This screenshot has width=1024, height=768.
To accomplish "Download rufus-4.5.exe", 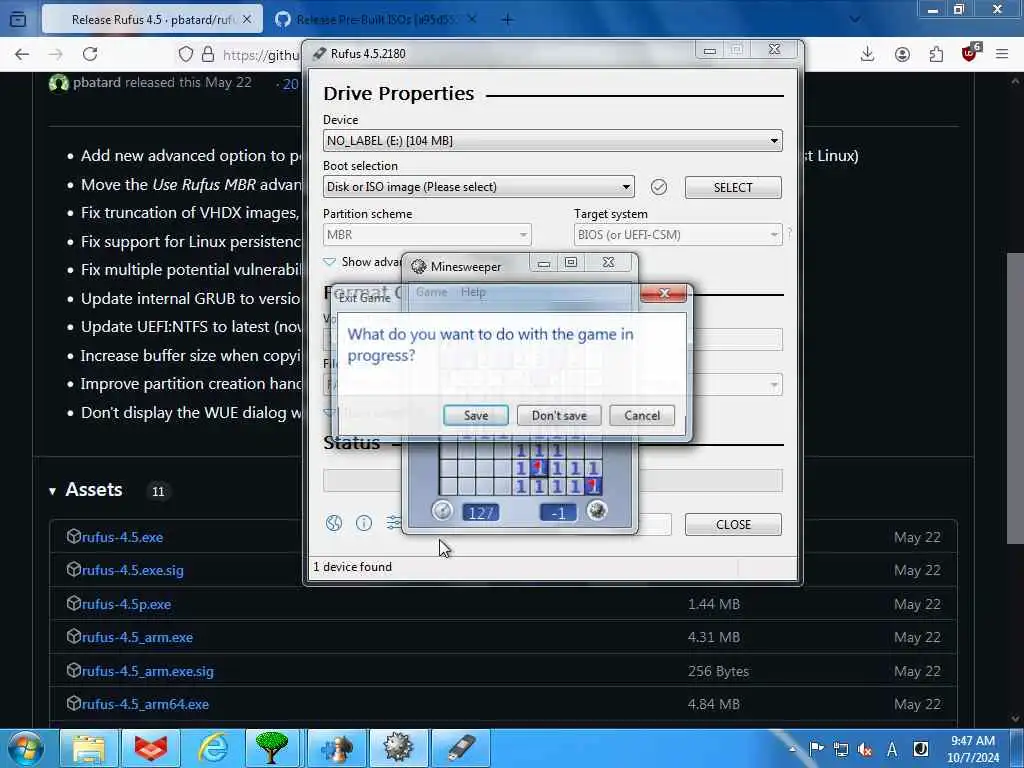I will click(x=122, y=537).
